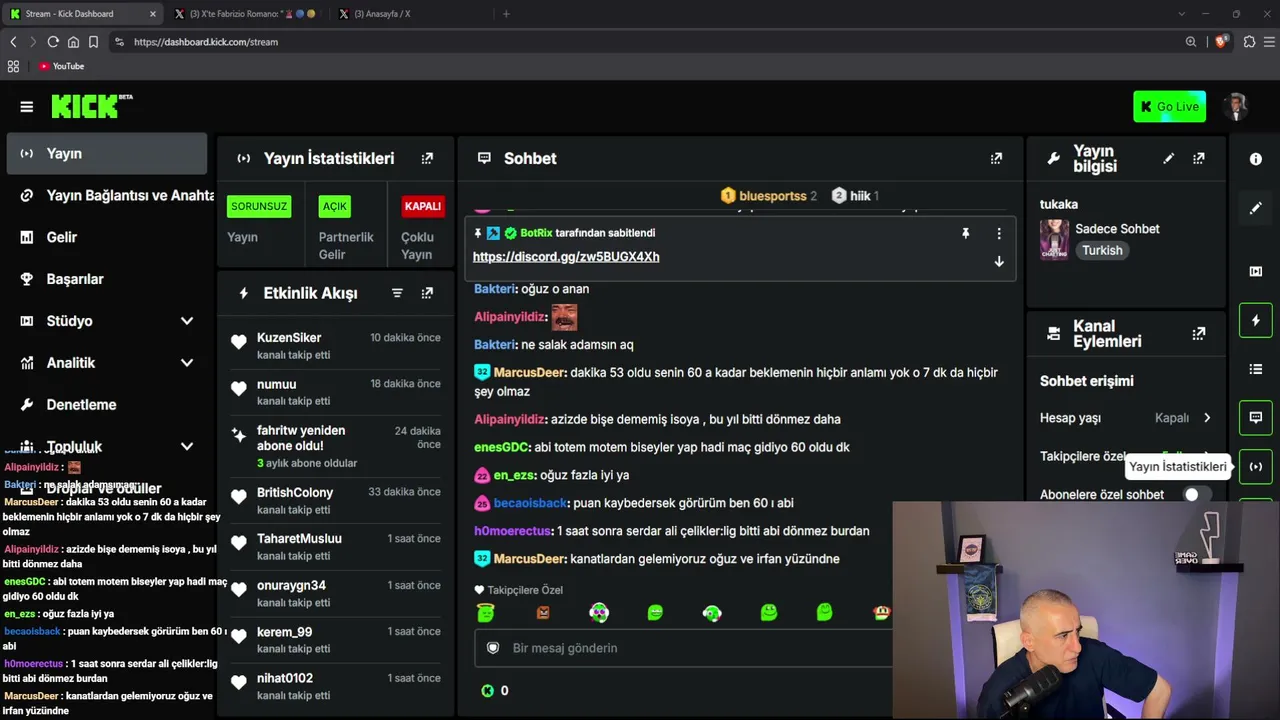Viewport: 1280px width, 720px height.
Task: Go to Başarılar in the sidebar
Action: pyautogui.click(x=107, y=279)
